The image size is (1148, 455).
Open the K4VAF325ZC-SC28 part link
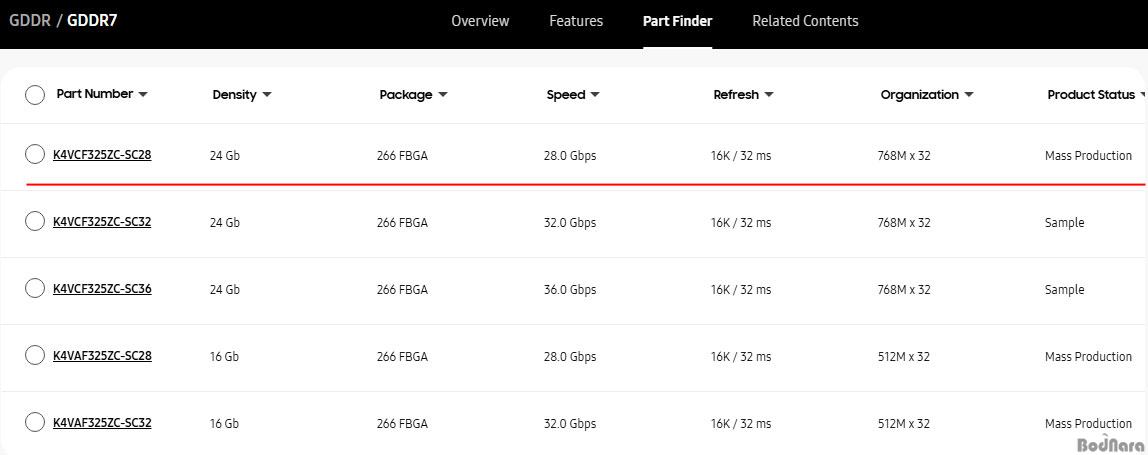coord(102,356)
